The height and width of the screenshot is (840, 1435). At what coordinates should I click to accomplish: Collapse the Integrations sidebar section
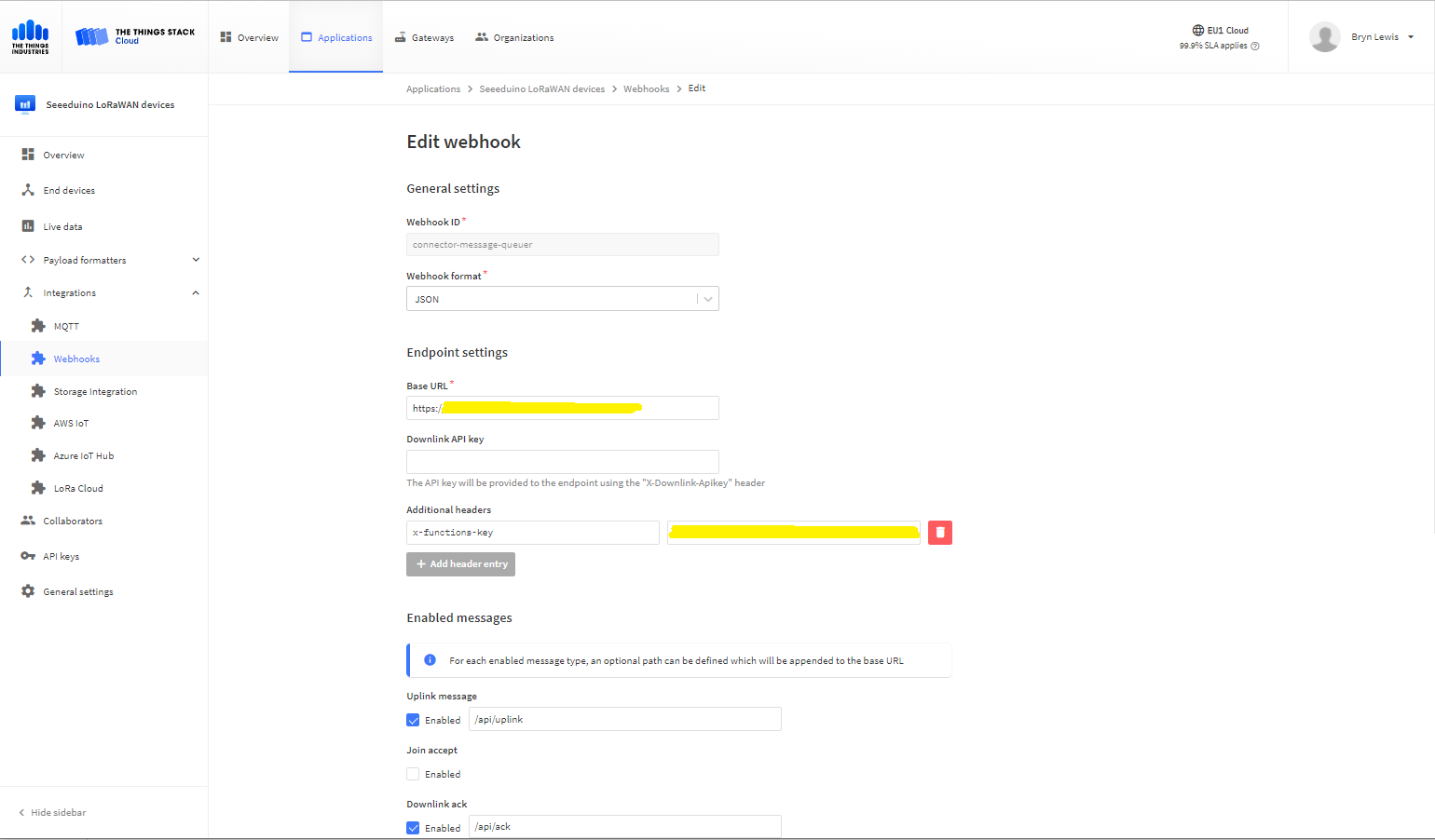click(196, 293)
